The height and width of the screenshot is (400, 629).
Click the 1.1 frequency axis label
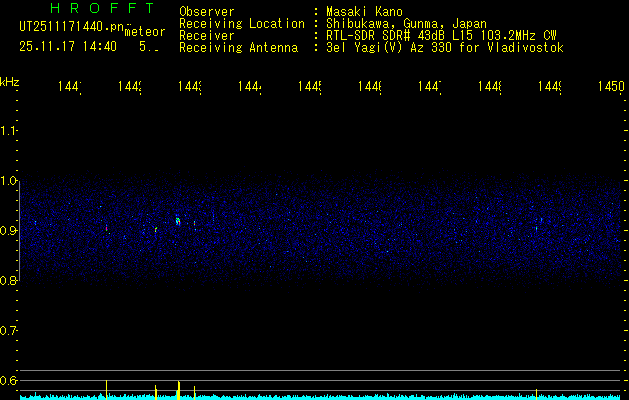(9, 131)
